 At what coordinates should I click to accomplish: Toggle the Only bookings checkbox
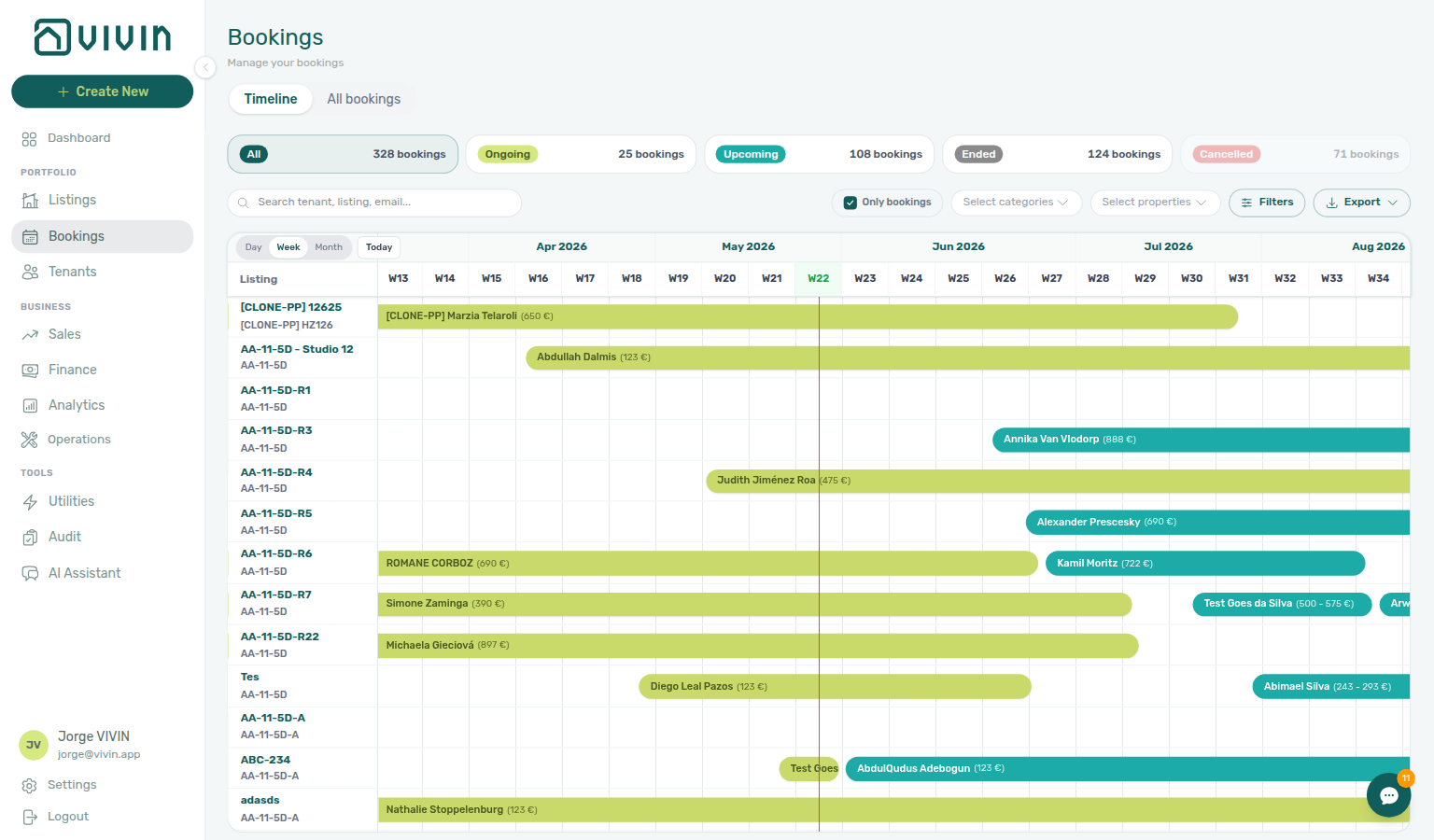click(850, 203)
